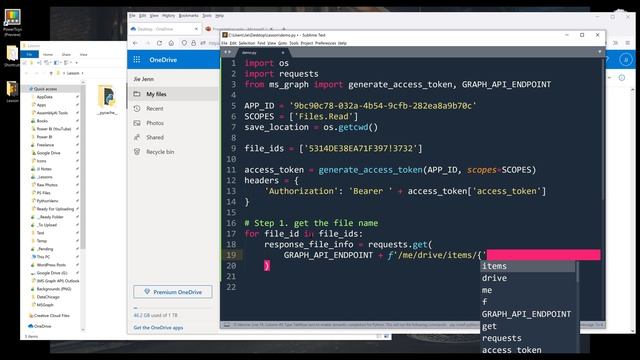Open My files in OneDrive navigation
Screen dimensions: 640x360
click(x=173, y=94)
